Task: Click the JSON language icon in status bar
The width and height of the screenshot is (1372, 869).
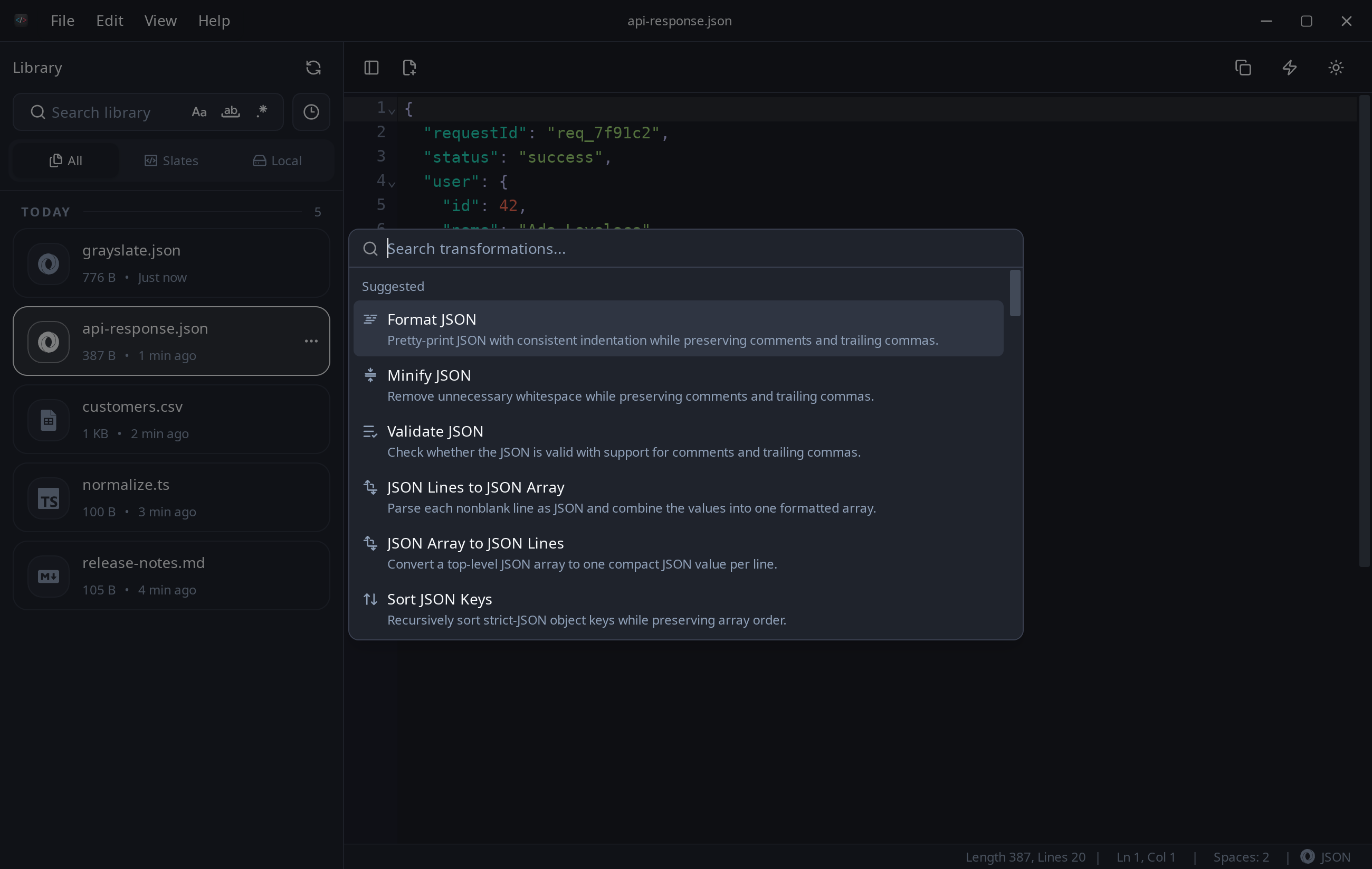Action: [x=1307, y=856]
